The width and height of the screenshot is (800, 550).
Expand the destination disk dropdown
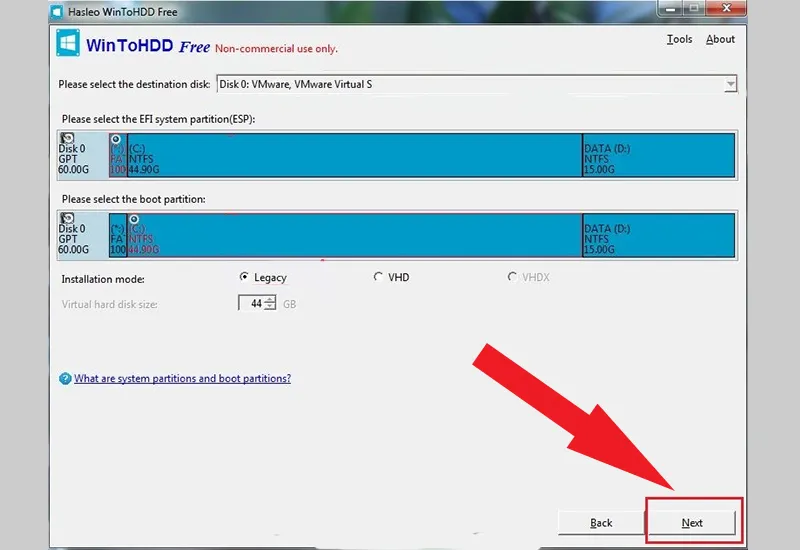click(x=731, y=85)
